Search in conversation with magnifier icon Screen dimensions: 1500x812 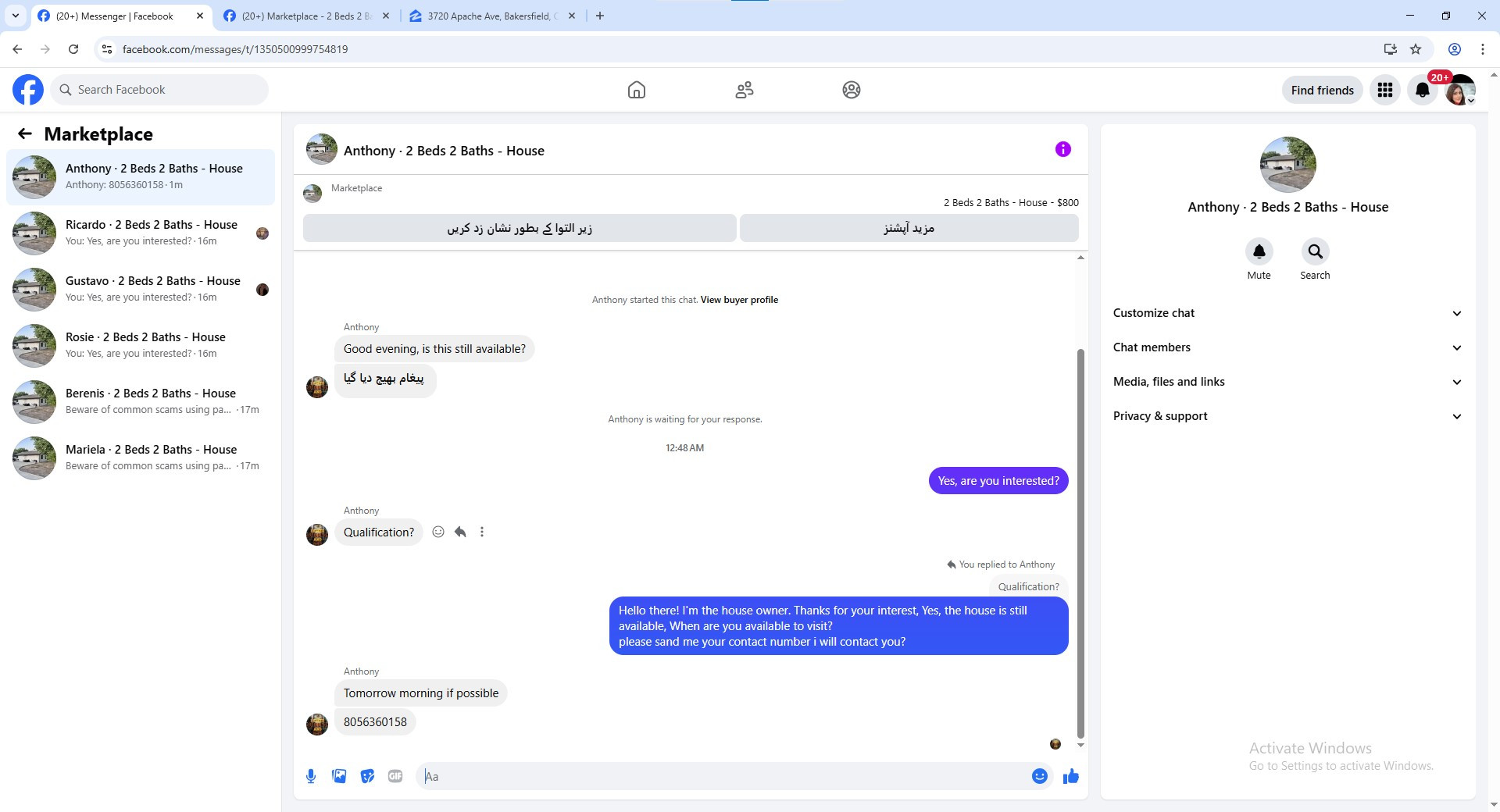pos(1316,251)
